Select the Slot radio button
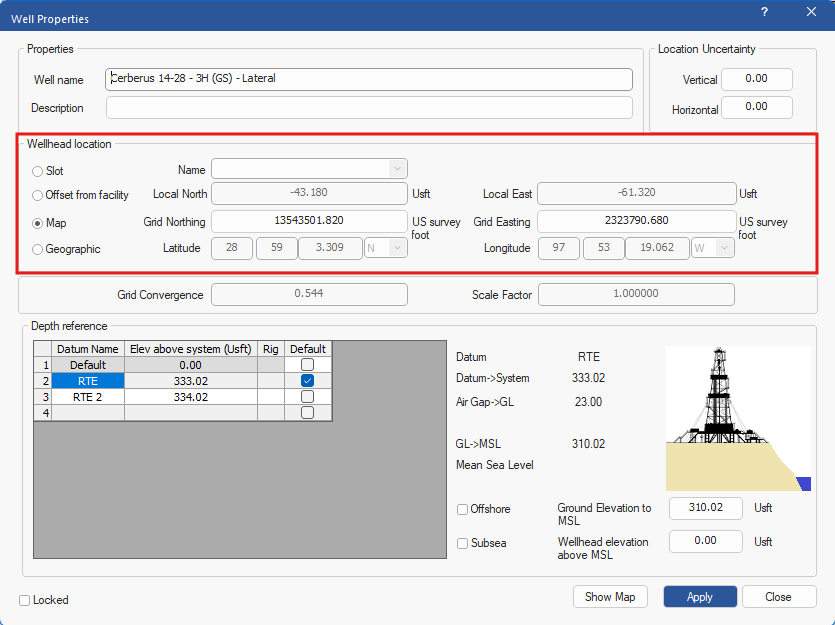The height and width of the screenshot is (625, 835). point(38,171)
